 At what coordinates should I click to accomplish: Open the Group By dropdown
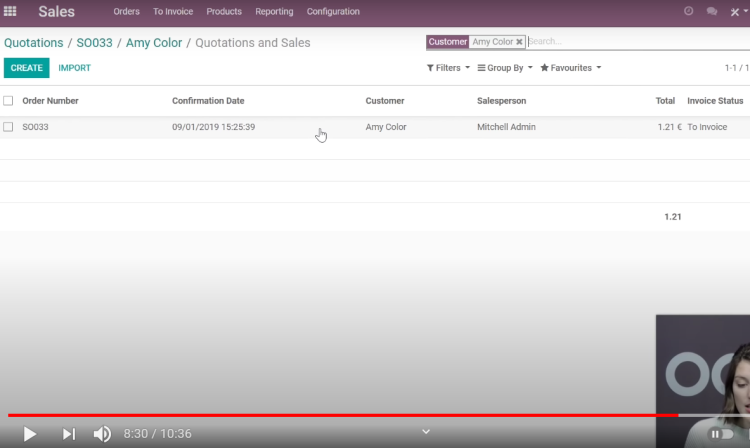click(505, 68)
